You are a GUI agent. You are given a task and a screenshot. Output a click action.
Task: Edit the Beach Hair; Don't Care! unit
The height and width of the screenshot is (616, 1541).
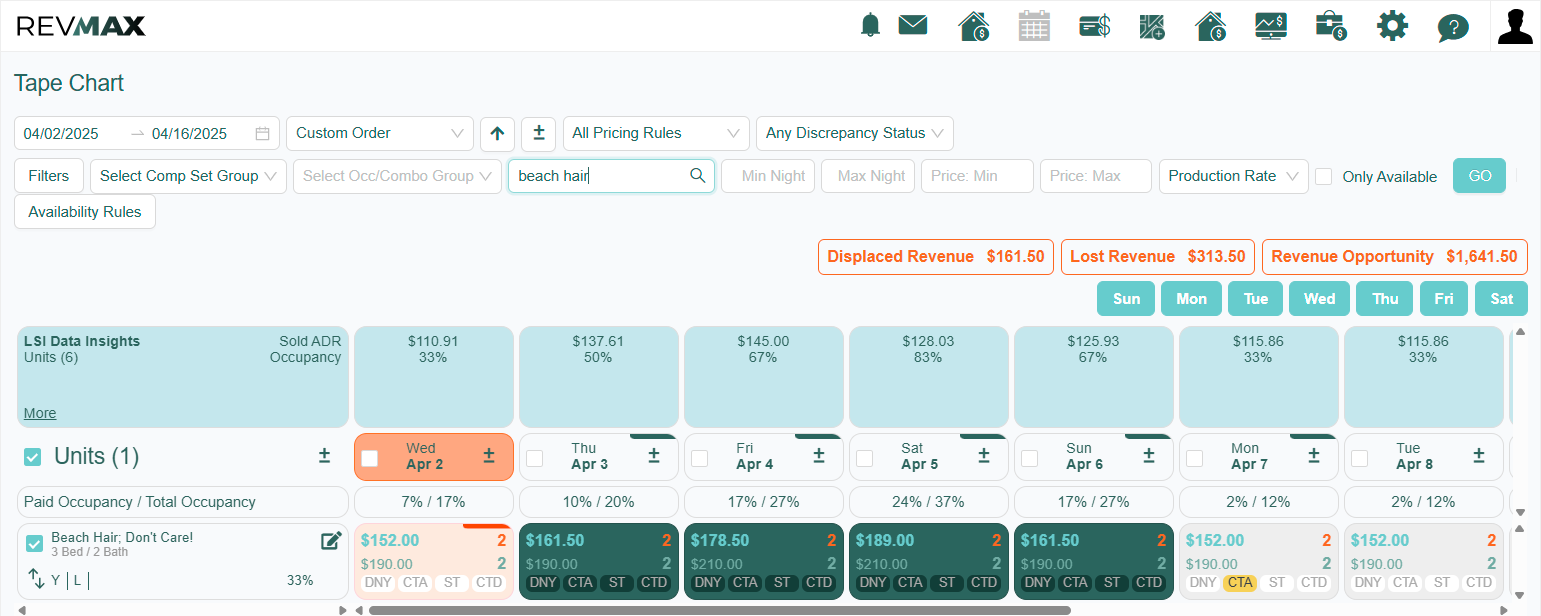[x=331, y=541]
